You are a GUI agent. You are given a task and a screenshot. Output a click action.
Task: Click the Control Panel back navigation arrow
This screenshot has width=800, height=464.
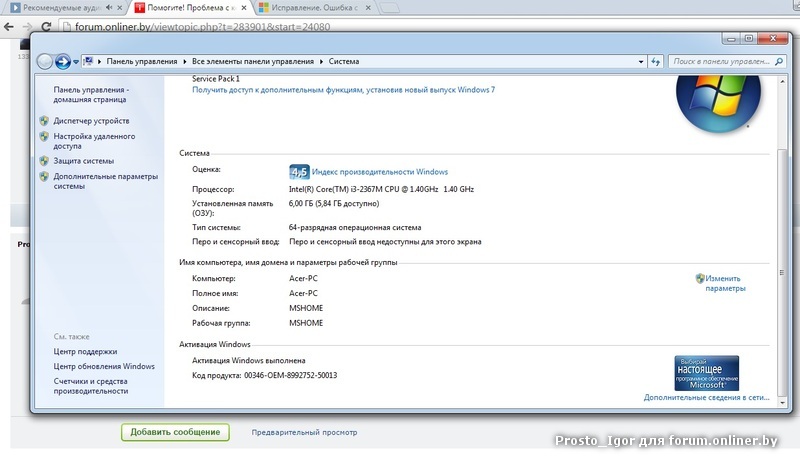click(45, 62)
